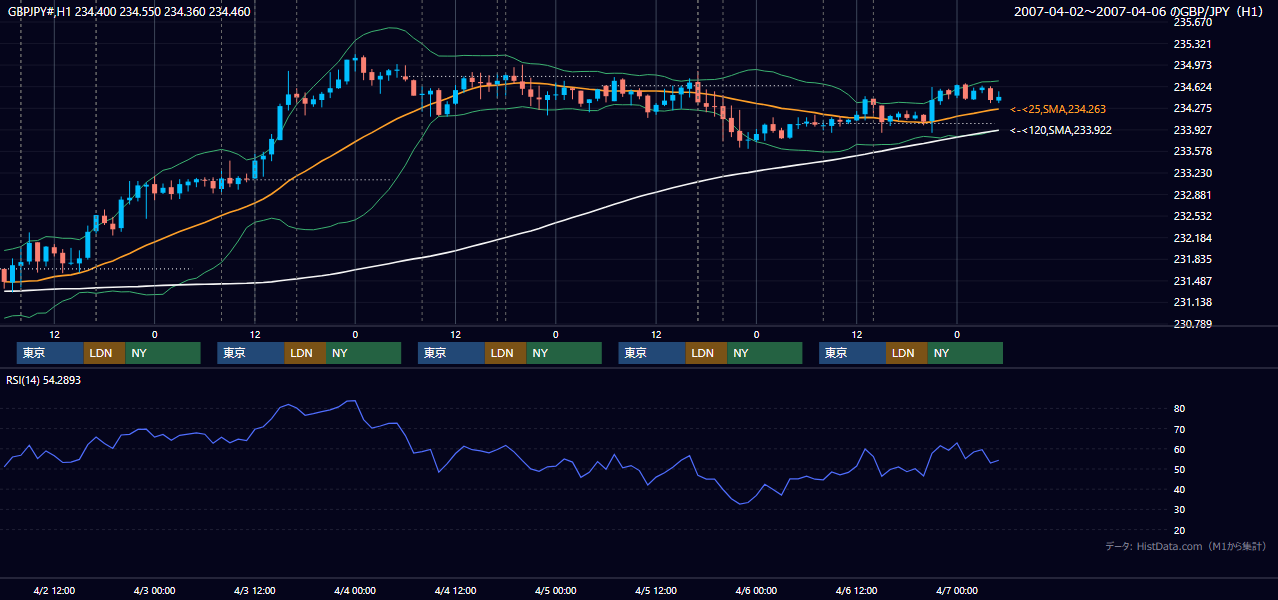Screen dimensions: 1278x600
Task: Select the LDN session block for 4/4
Action: [x=505, y=353]
